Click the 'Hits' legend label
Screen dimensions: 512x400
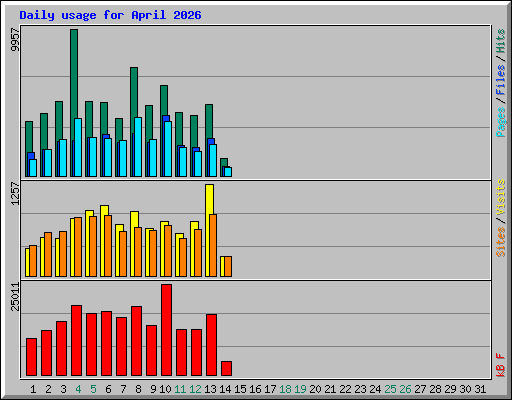point(501,41)
